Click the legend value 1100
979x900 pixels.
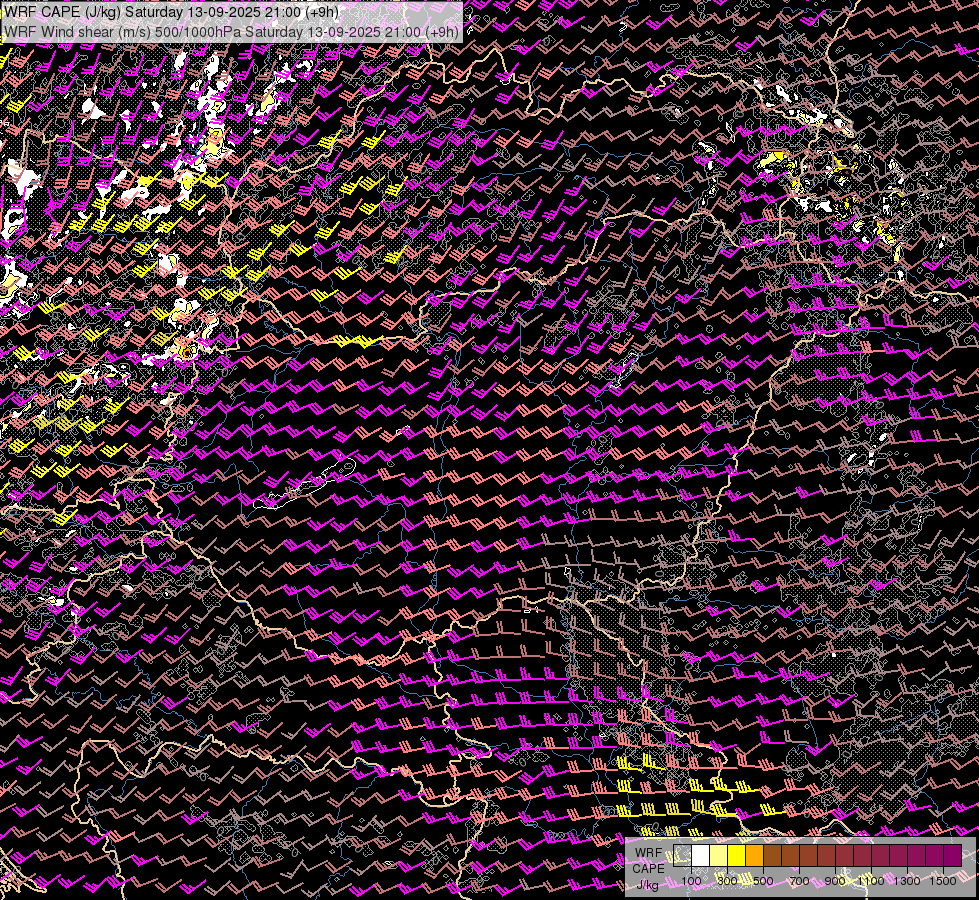[x=871, y=881]
